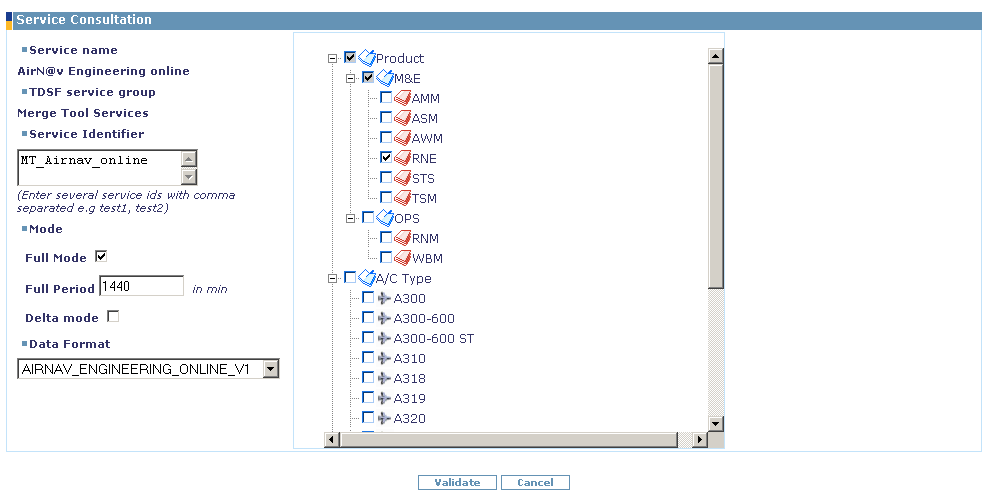The width and height of the screenshot is (990, 502).
Task: Check the AWM checkbox
Action: point(386,138)
